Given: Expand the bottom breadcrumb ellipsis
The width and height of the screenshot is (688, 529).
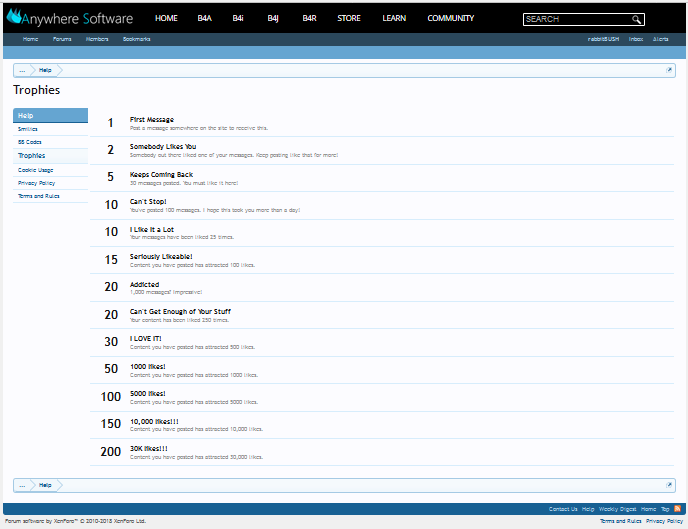Looking at the screenshot, I should [22, 485].
